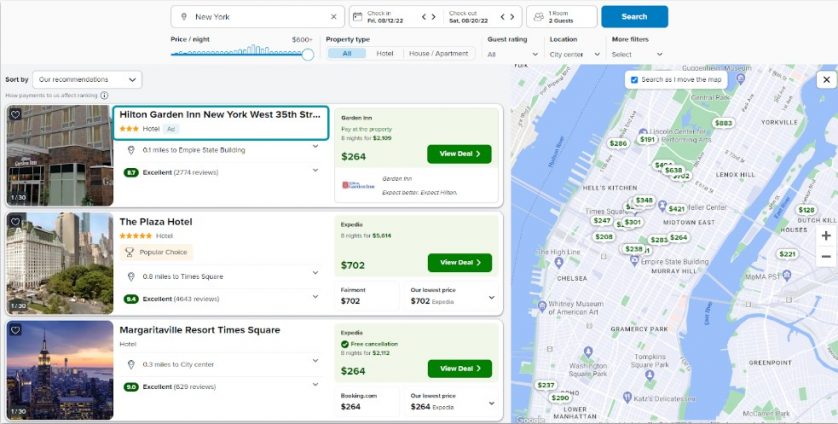Viewport: 838px width, 424px height.
Task: Zoom in on the map
Action: coord(826,236)
